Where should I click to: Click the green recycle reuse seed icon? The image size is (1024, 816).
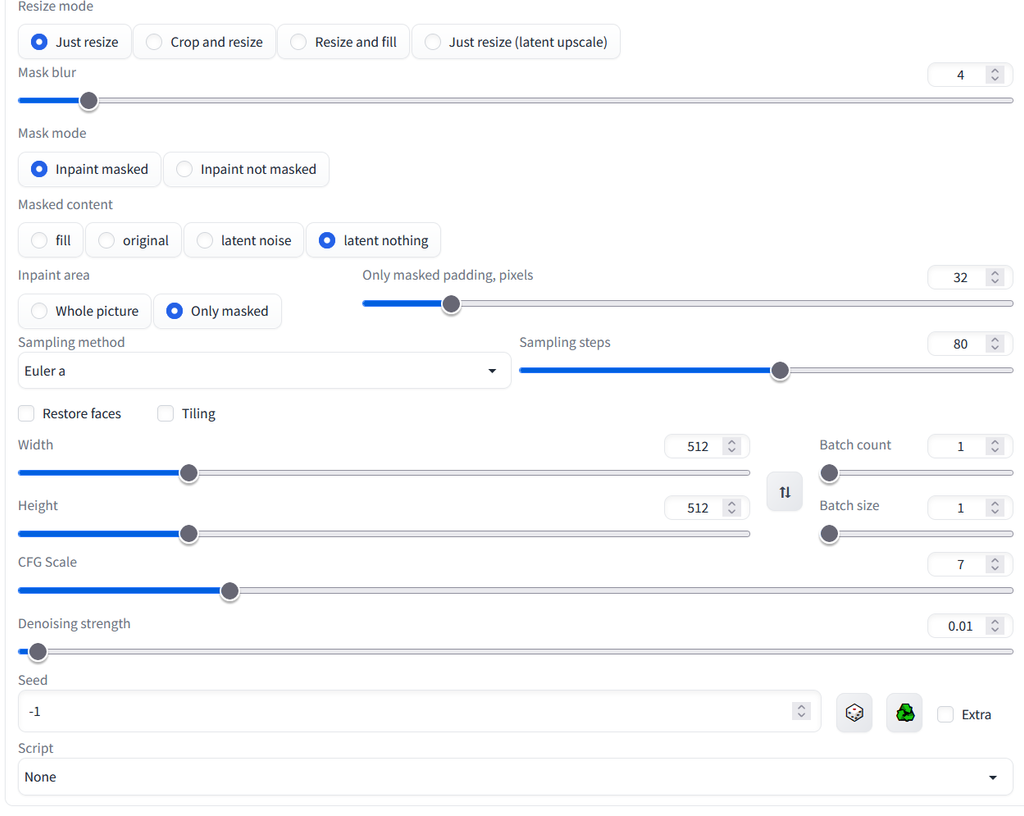(x=904, y=713)
